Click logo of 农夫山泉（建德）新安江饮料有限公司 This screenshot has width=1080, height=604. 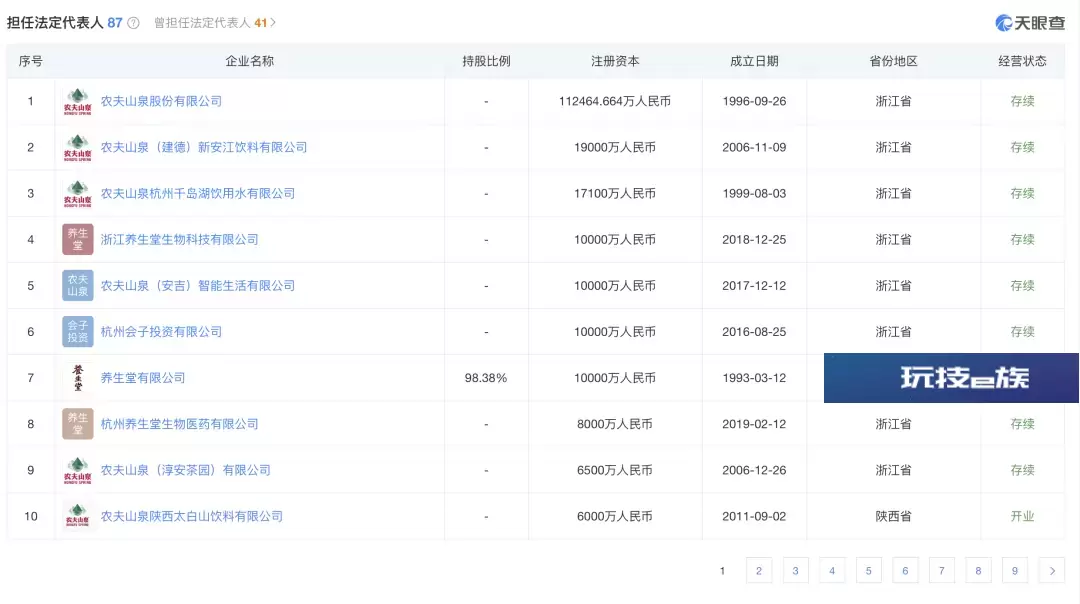[x=78, y=147]
